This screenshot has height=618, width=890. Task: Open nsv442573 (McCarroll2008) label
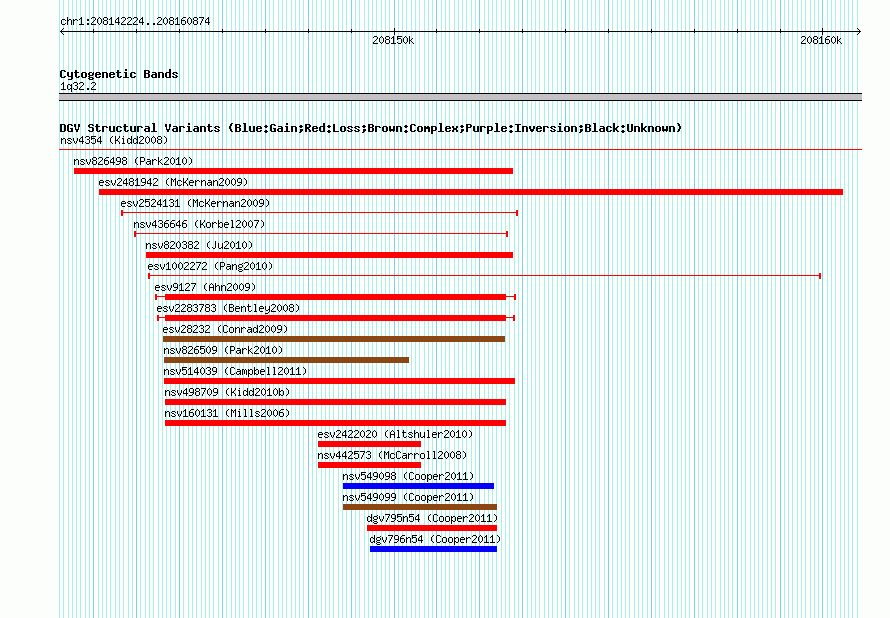tap(392, 455)
